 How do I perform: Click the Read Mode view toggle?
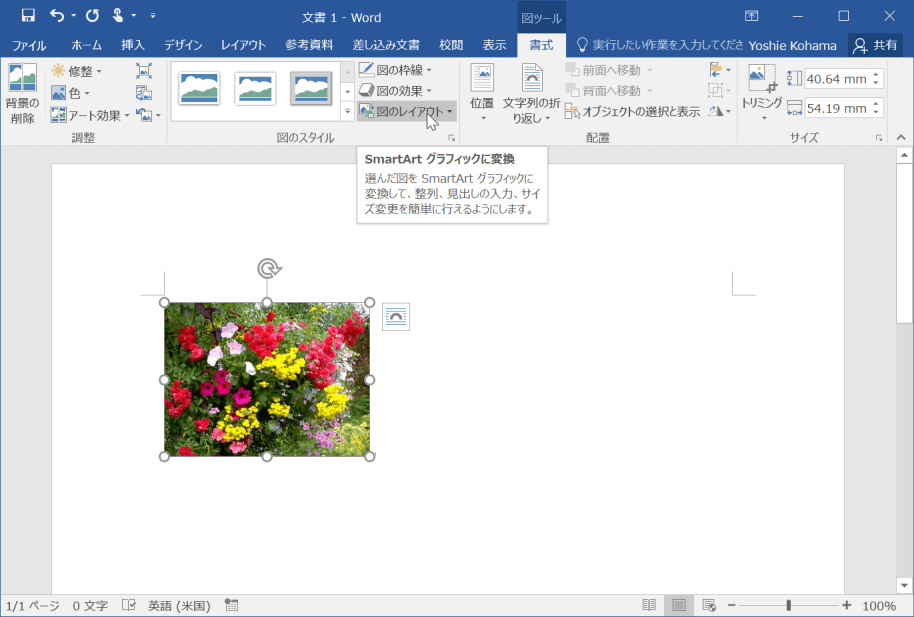(648, 605)
